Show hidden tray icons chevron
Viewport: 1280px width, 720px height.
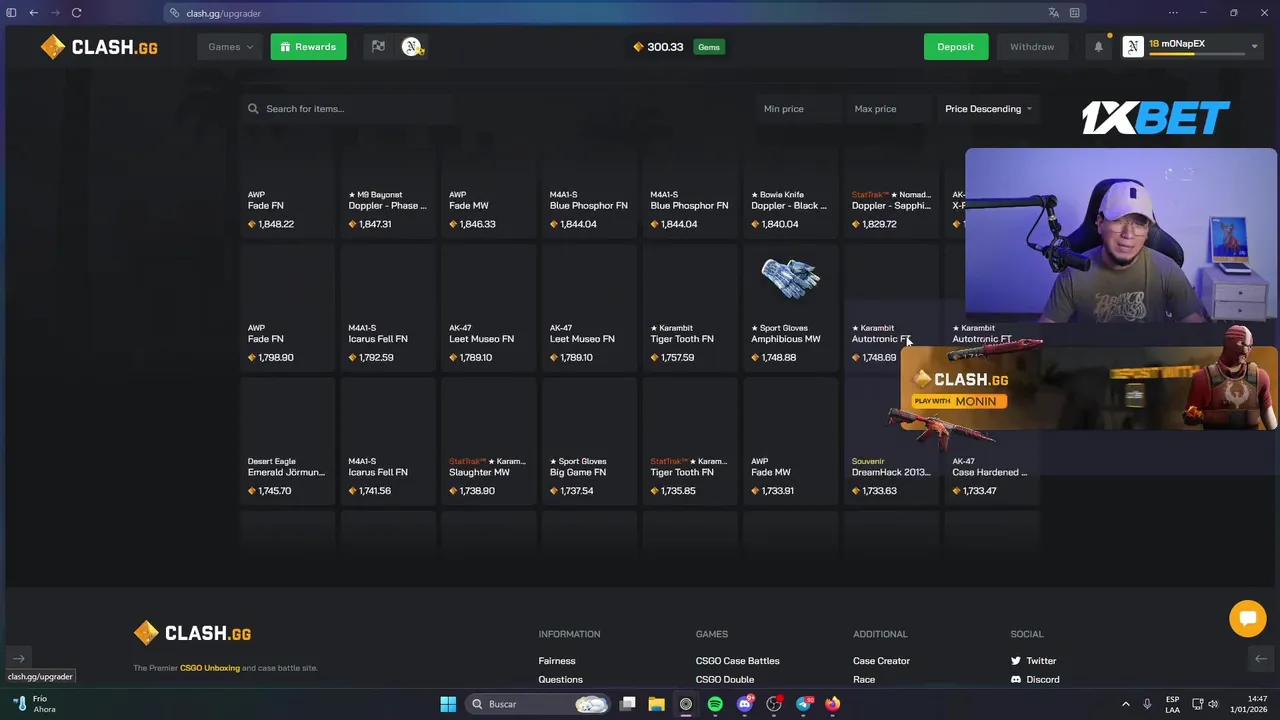(1126, 704)
